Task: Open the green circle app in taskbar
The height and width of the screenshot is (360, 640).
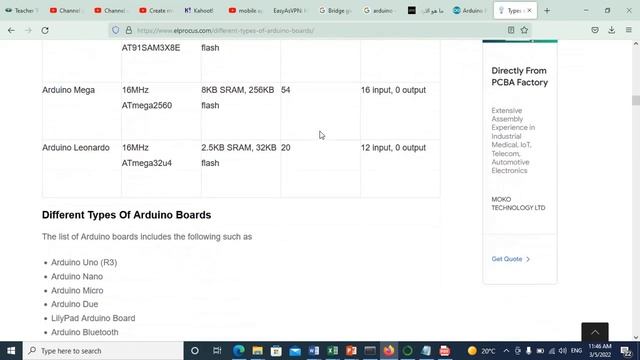Action: click(x=407, y=351)
